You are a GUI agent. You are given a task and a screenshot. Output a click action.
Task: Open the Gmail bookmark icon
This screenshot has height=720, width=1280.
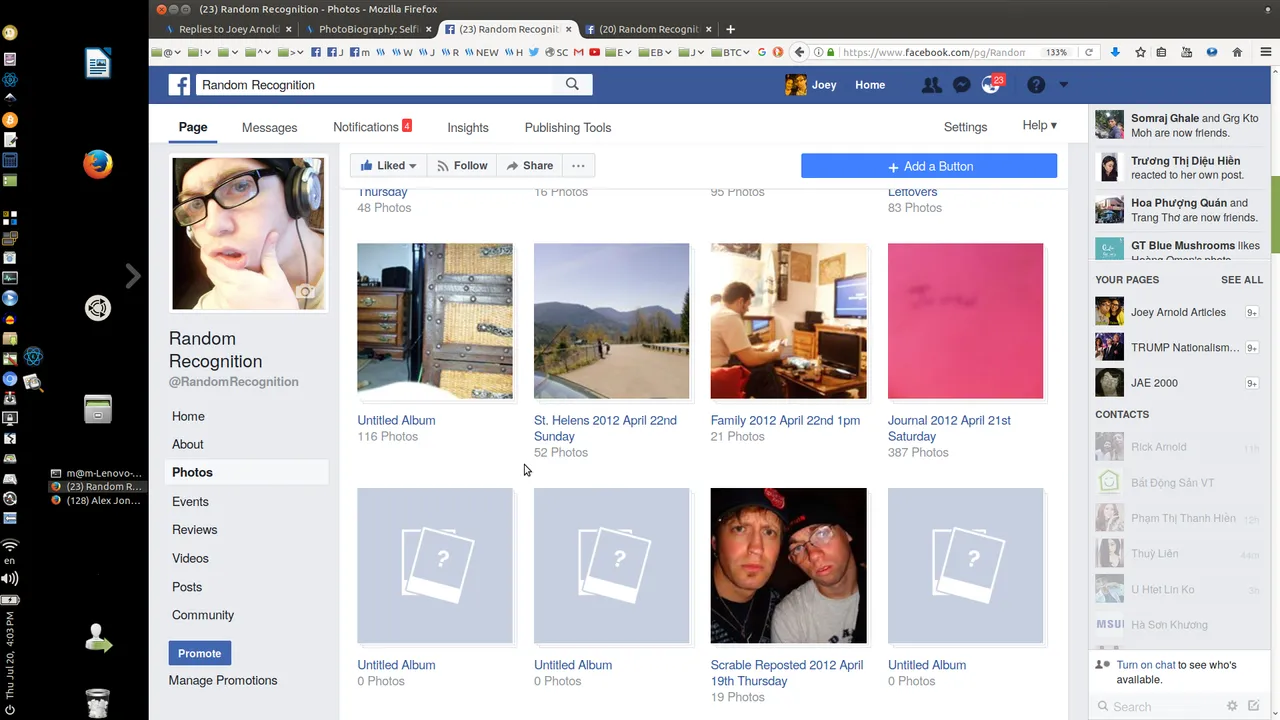(x=578, y=52)
